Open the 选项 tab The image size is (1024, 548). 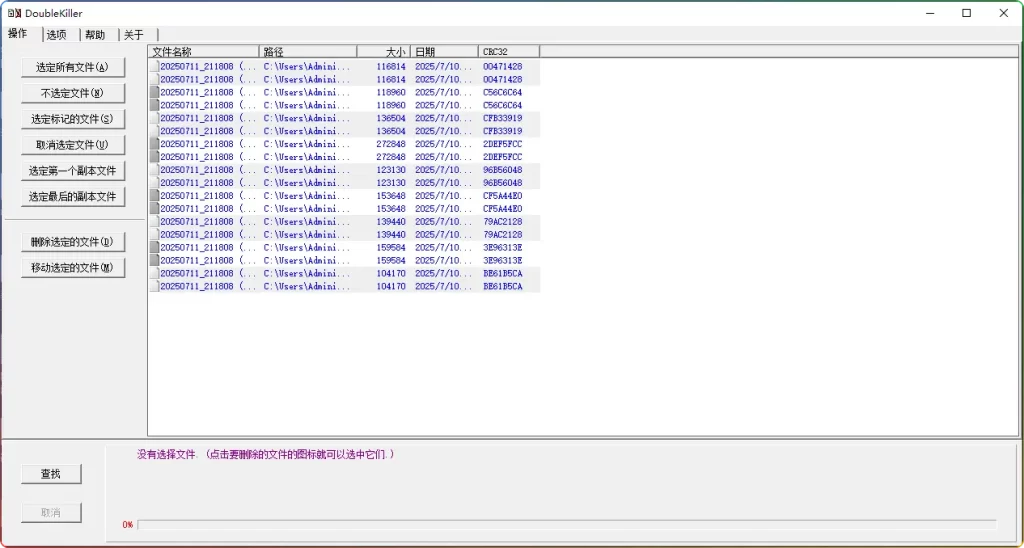point(57,35)
